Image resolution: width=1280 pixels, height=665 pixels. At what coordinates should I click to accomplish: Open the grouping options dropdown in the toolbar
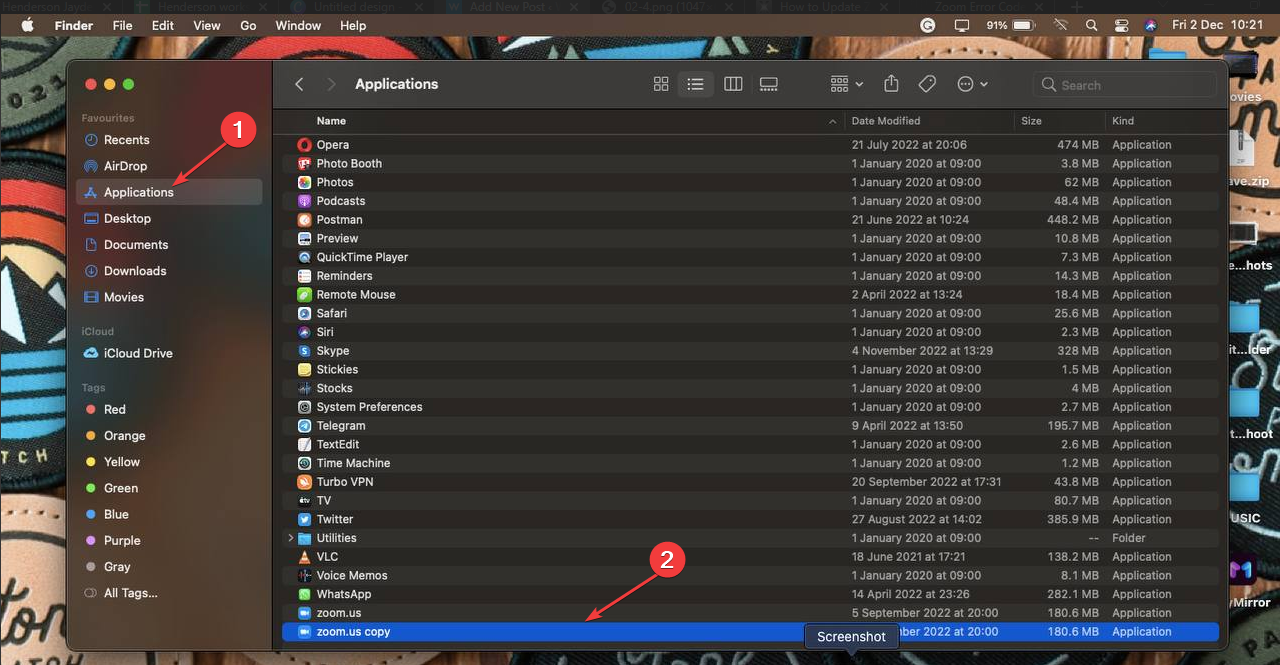point(845,84)
